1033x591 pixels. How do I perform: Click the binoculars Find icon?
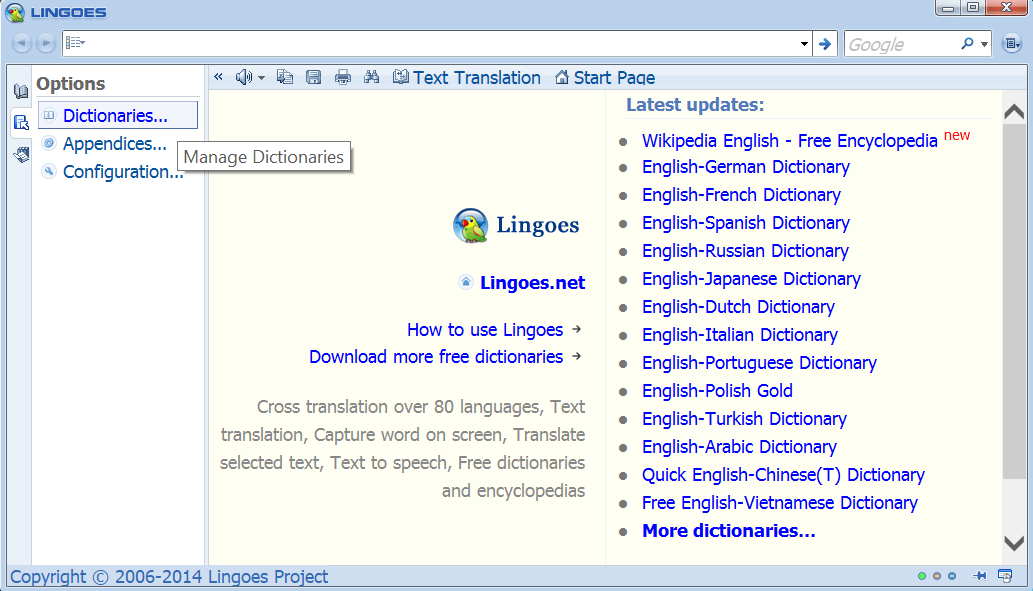click(x=372, y=77)
